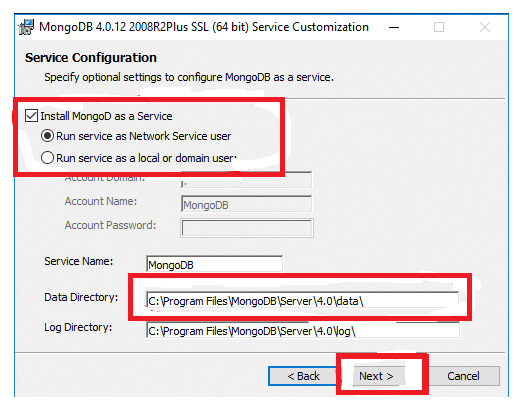Click the Data Directory path field
The width and height of the screenshot is (531, 414).
point(303,300)
